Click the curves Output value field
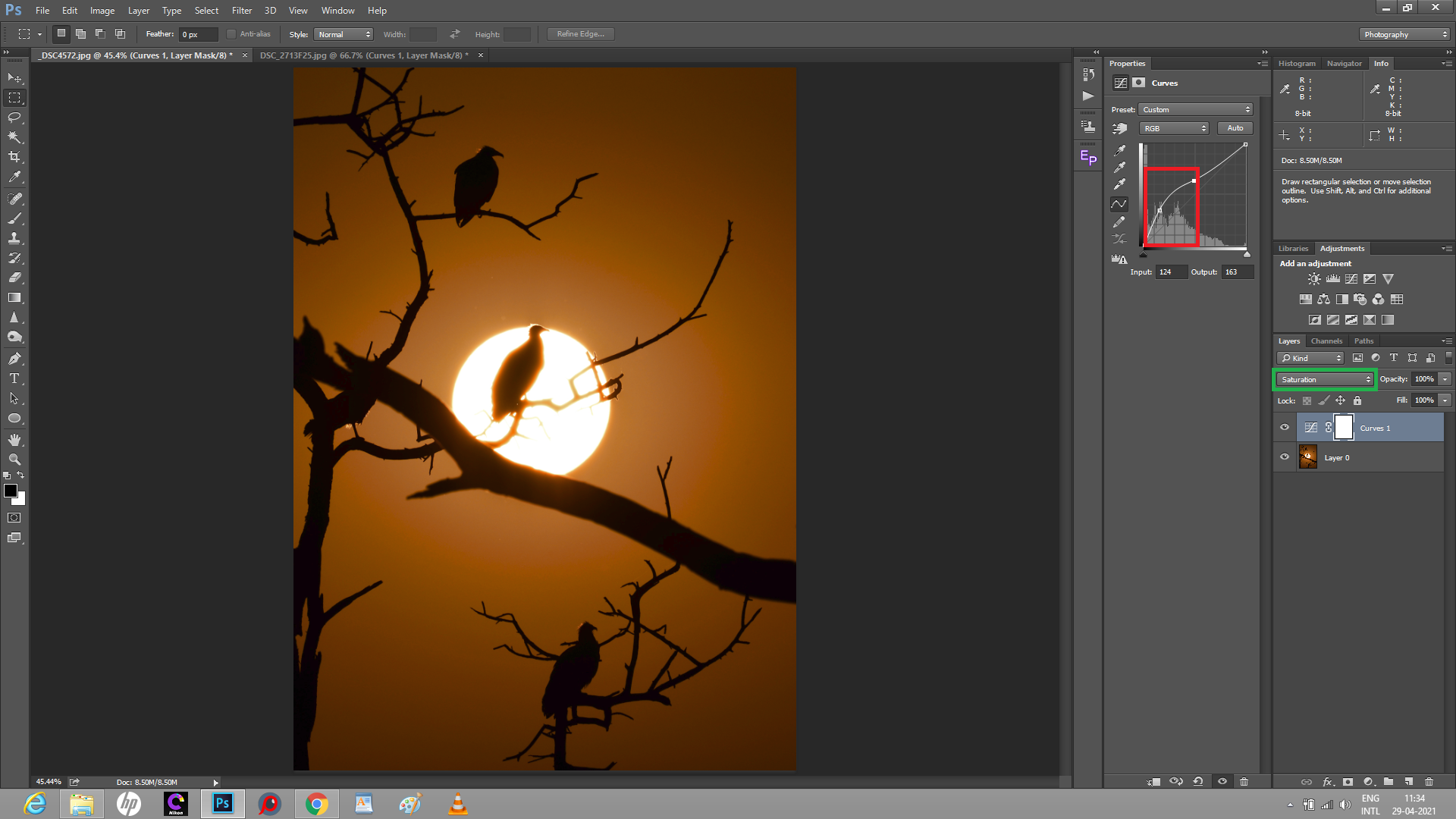Screen dimensions: 1456x819 (x=1237, y=272)
